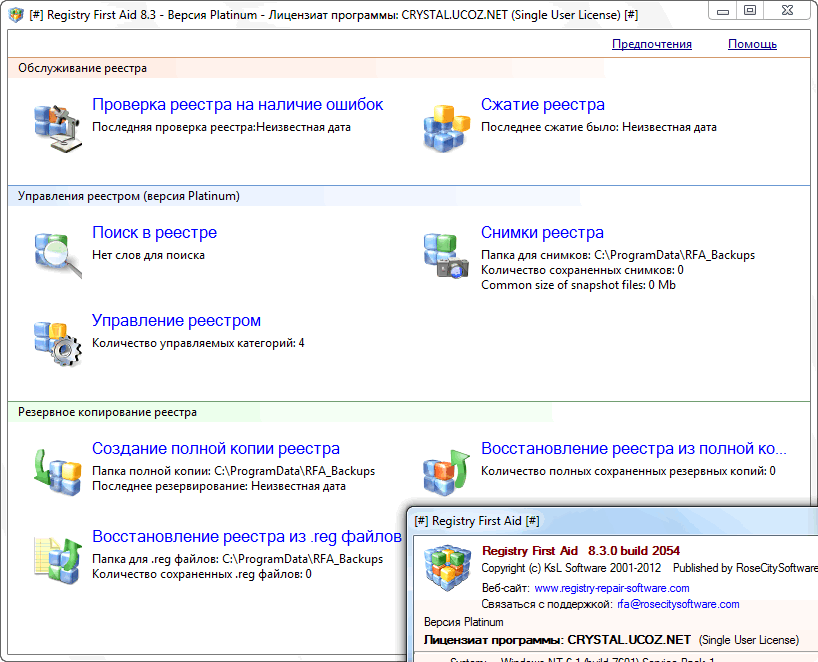Open Снимки реестра link
The width and height of the screenshot is (818, 662).
coord(542,232)
